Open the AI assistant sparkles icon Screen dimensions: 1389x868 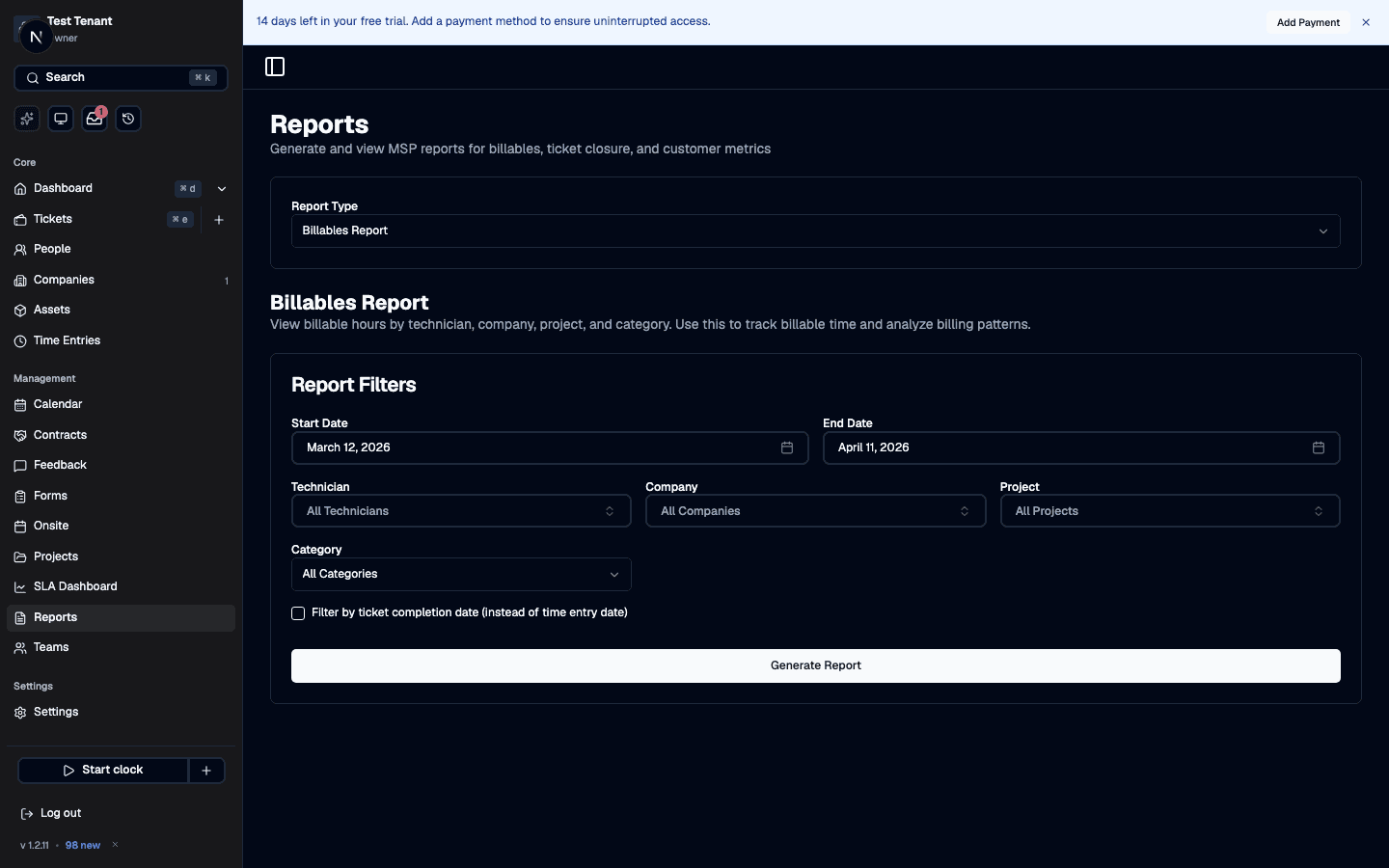(26, 118)
